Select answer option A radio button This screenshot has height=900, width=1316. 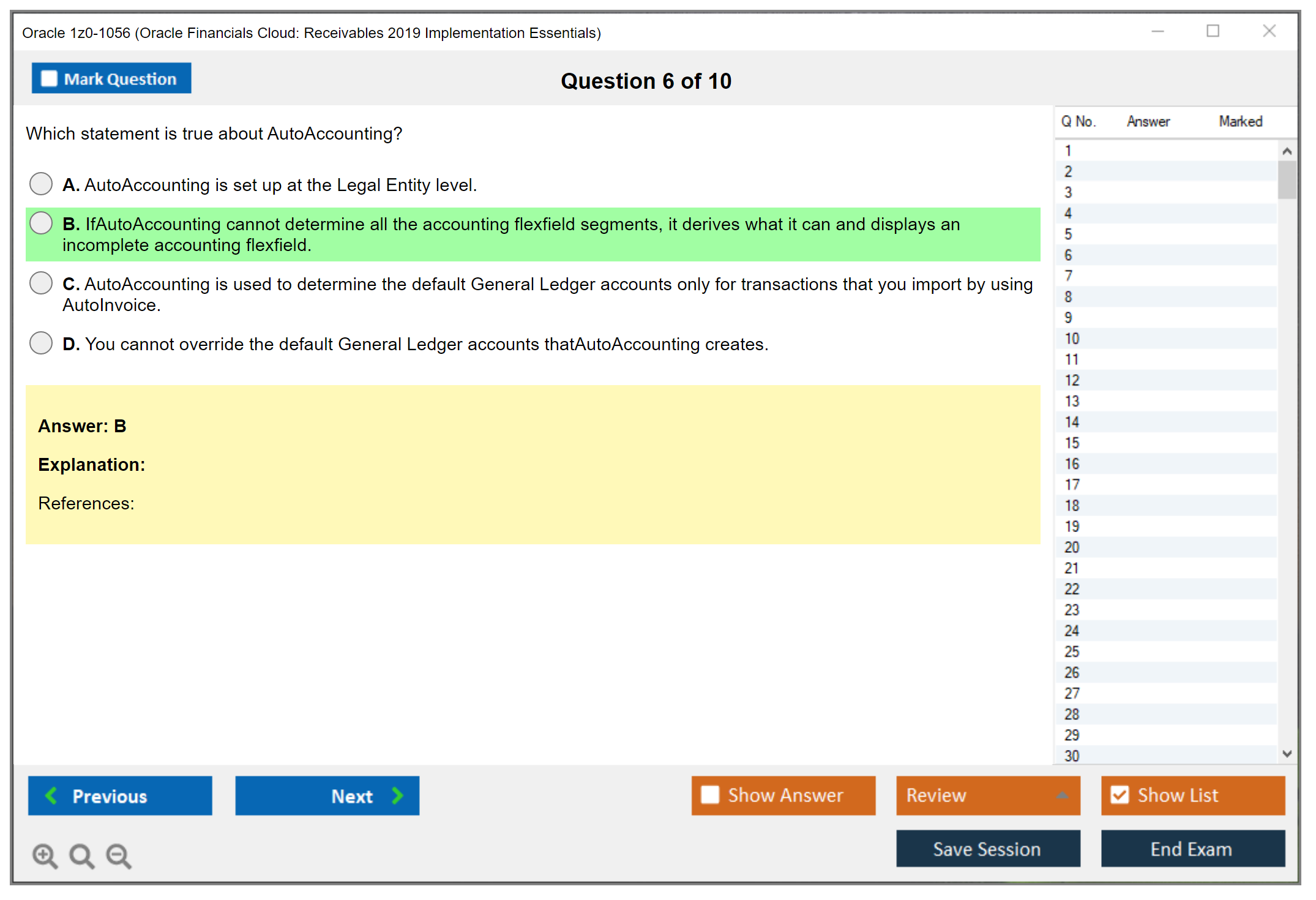(41, 184)
